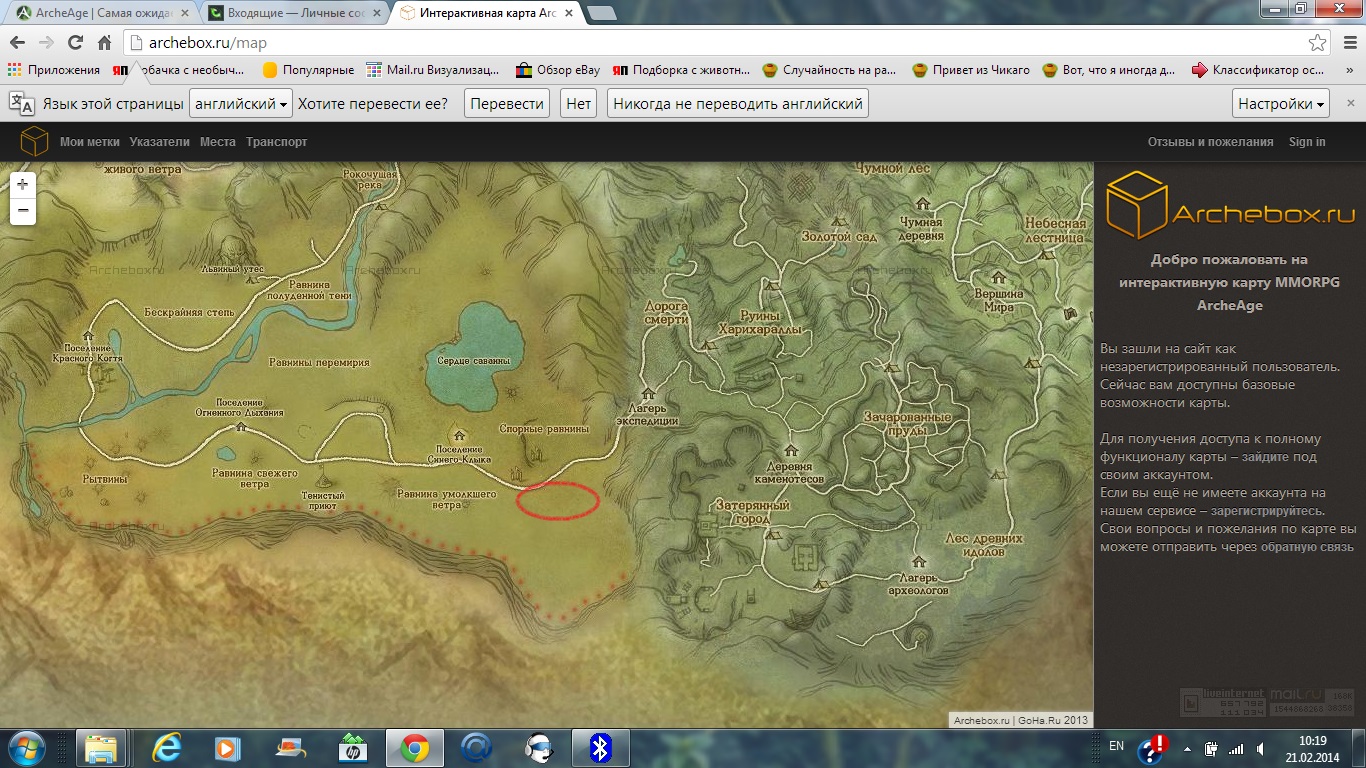Open the Мои метки menu
The height and width of the screenshot is (768, 1366).
[89, 142]
